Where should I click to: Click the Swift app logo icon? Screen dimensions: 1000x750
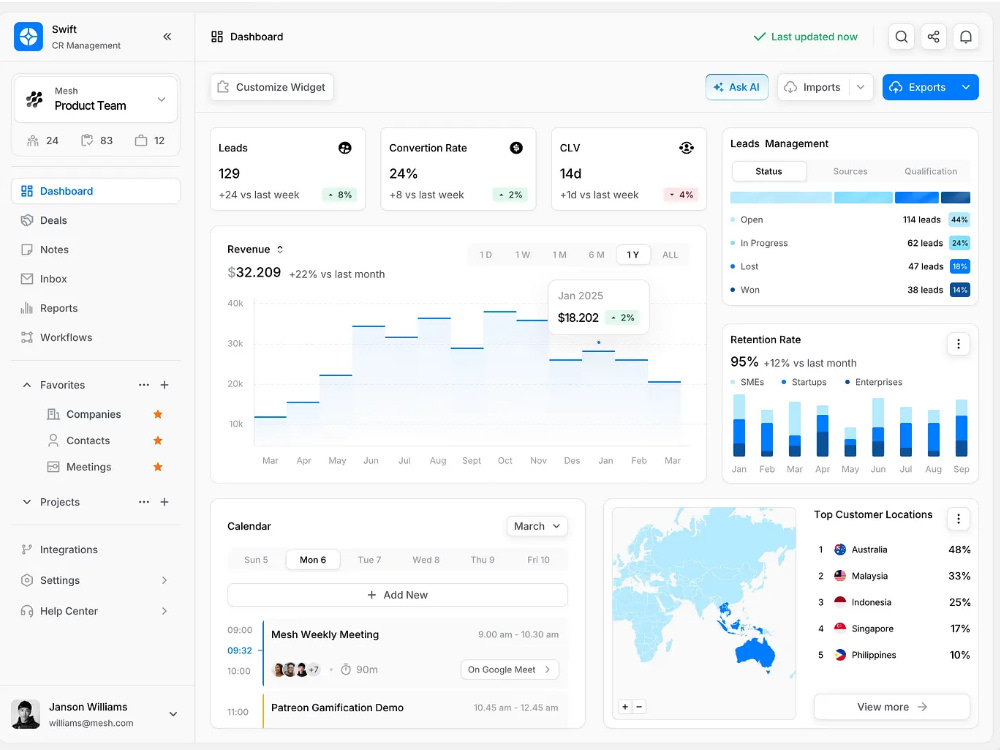click(x=28, y=36)
